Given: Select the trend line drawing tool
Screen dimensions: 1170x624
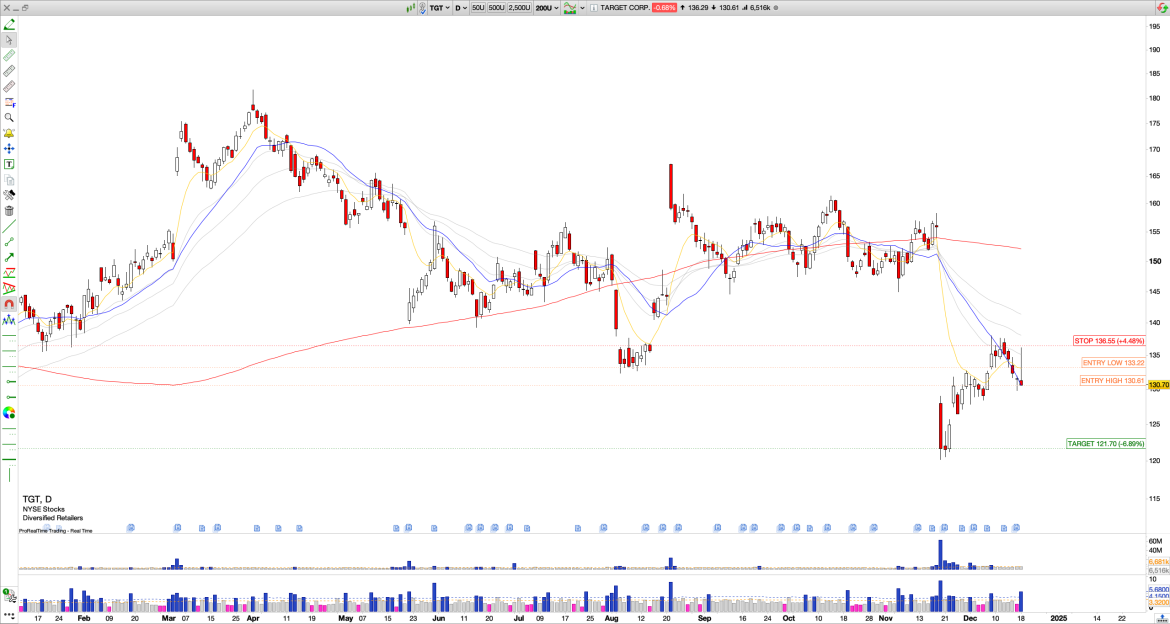Looking at the screenshot, I should (x=9, y=226).
